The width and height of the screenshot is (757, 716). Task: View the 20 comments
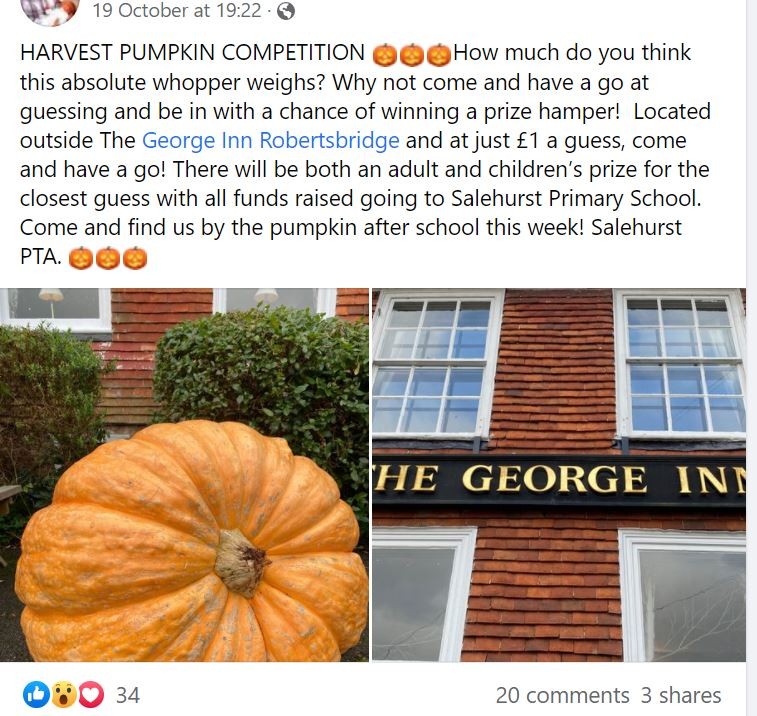[562, 695]
